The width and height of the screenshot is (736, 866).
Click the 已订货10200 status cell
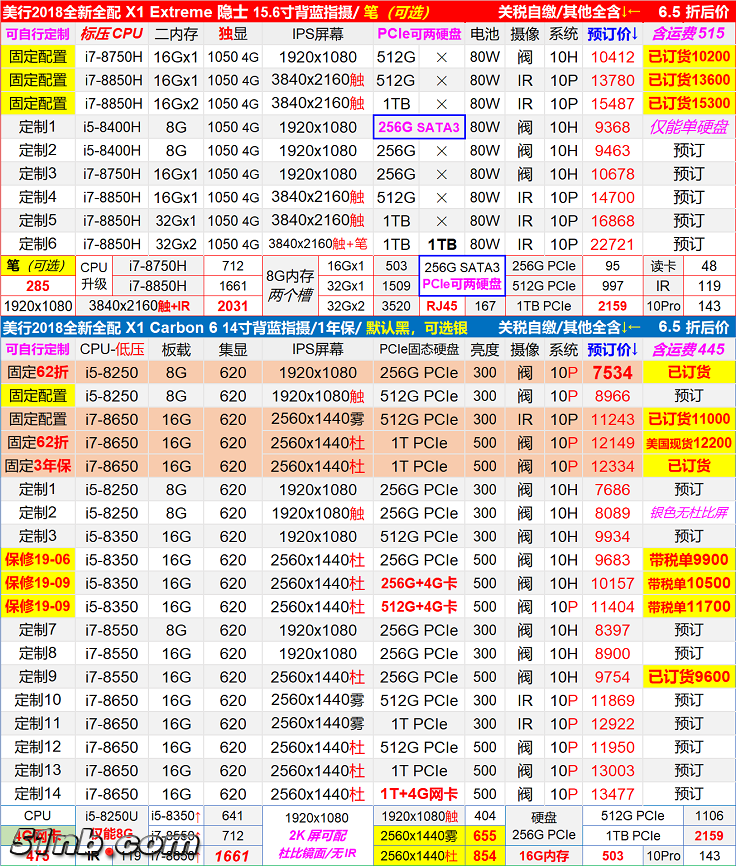pos(688,57)
